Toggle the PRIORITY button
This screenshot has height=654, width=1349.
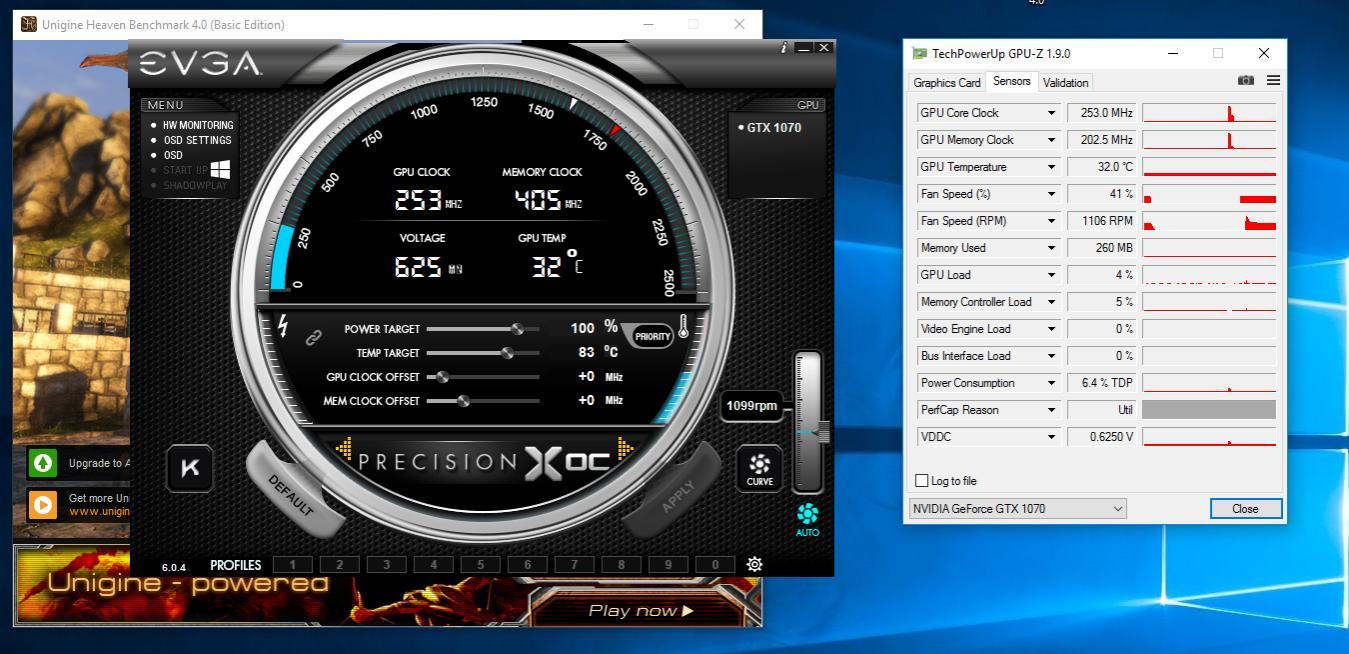click(x=652, y=336)
